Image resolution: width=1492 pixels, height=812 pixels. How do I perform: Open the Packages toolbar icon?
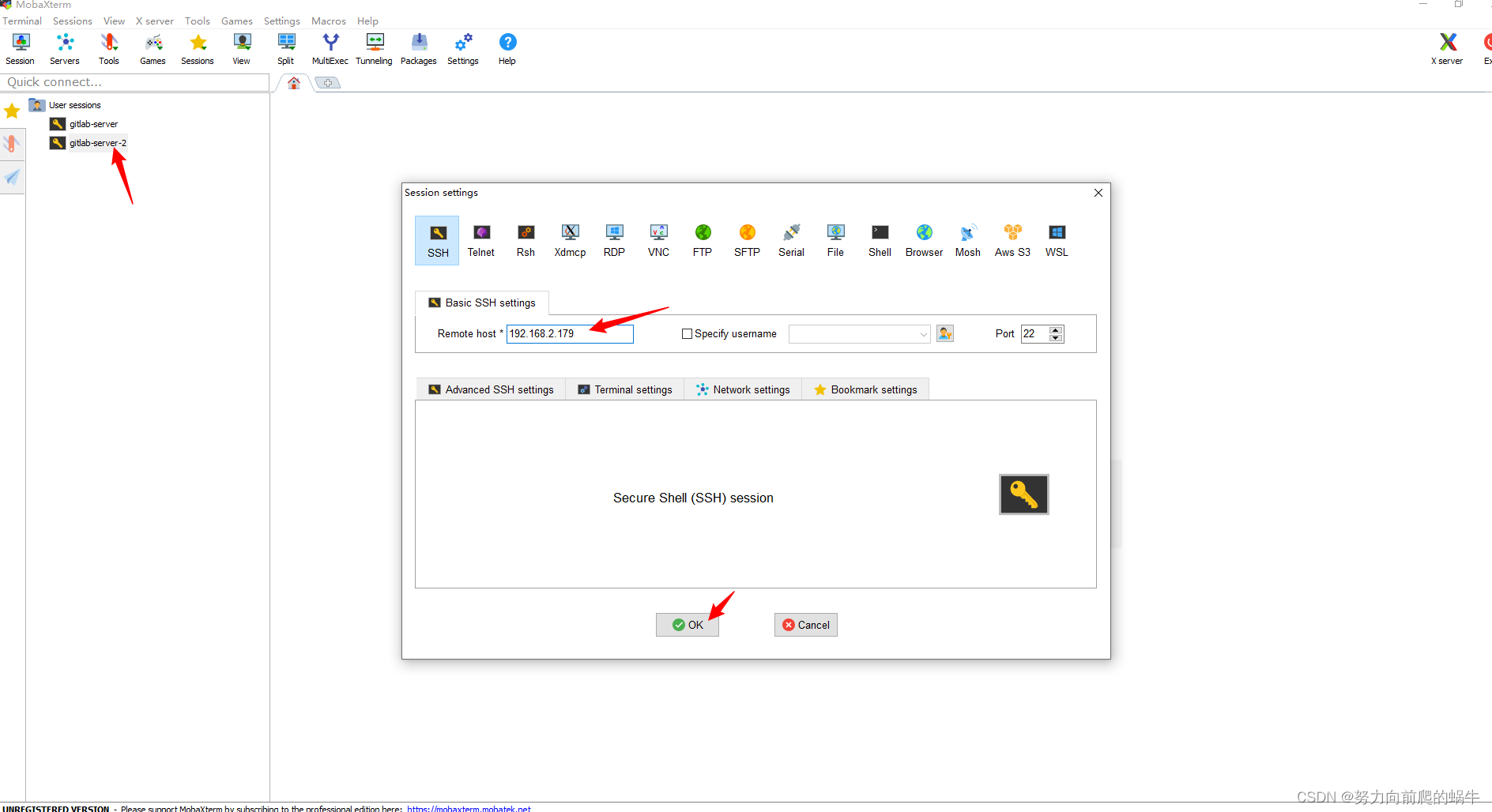coord(419,49)
